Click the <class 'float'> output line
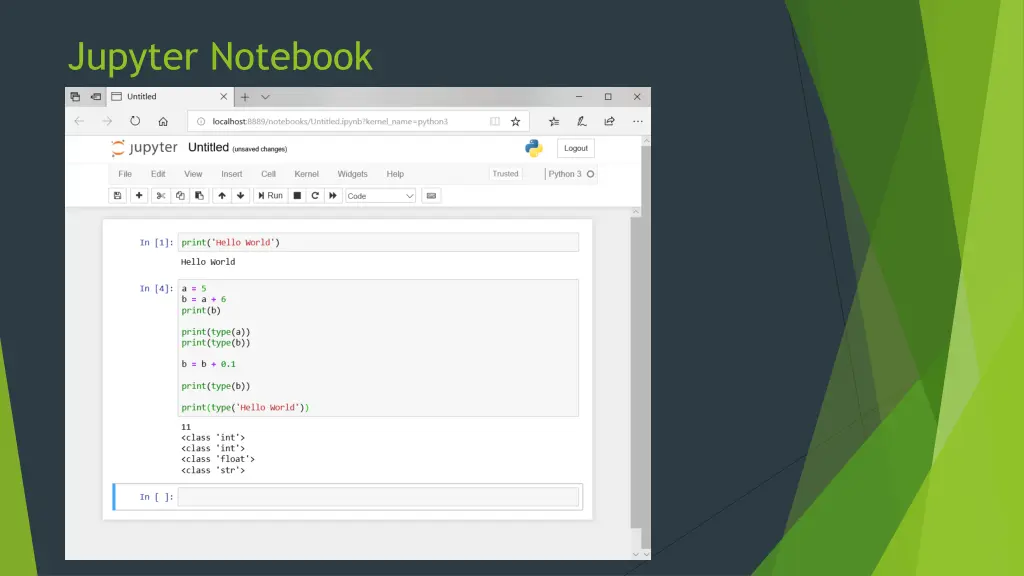 click(x=217, y=459)
